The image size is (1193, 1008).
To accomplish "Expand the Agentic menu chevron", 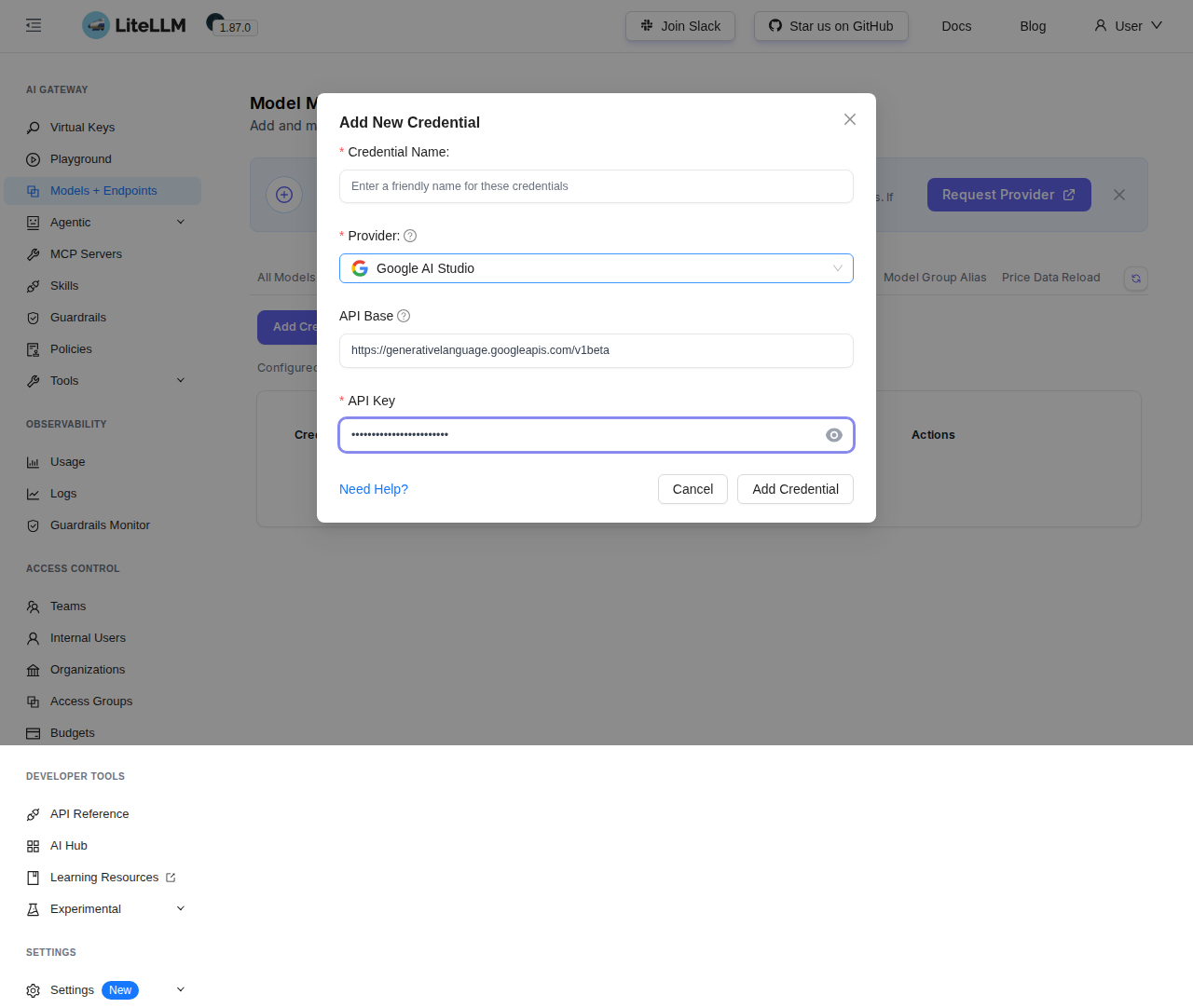I will click(x=181, y=222).
